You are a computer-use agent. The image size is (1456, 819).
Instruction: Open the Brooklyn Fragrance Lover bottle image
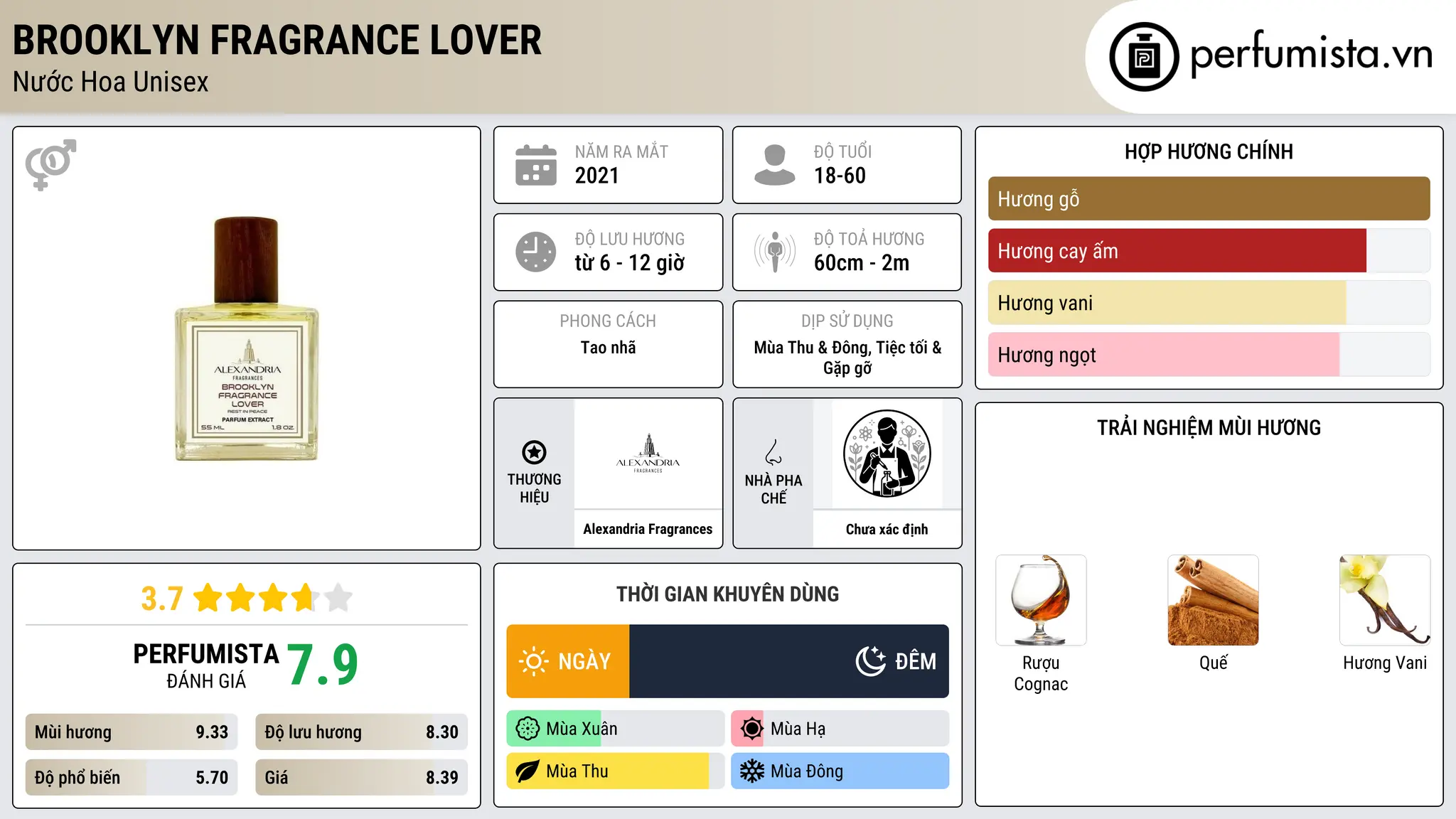(x=247, y=338)
